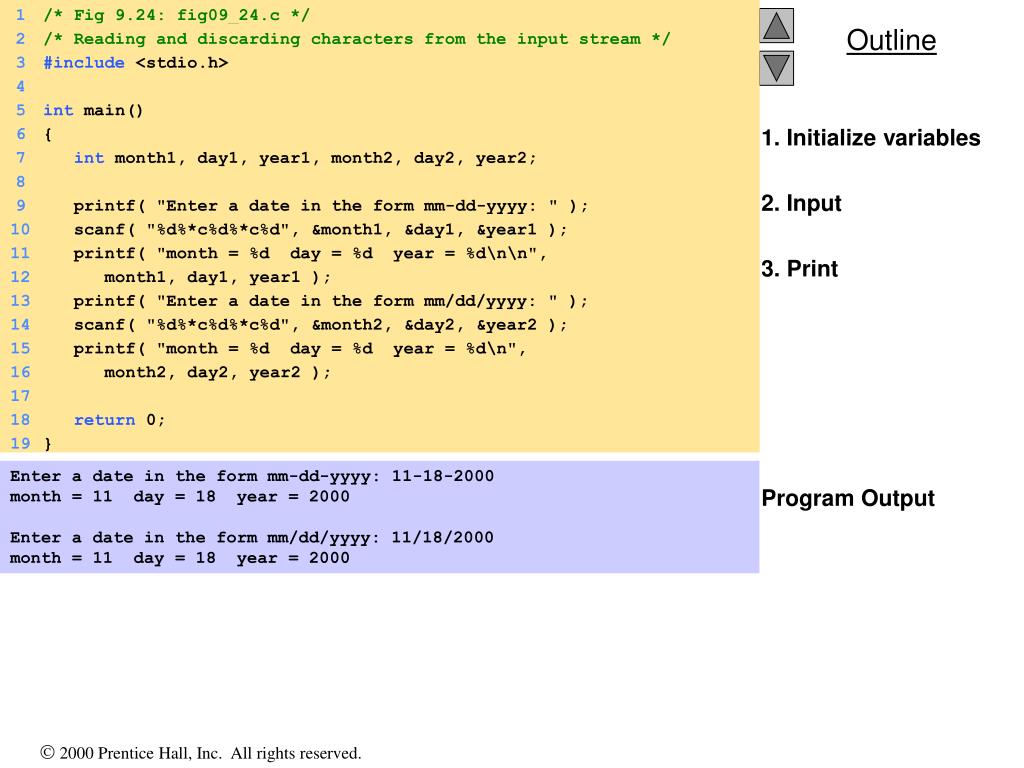Click the '#include <stdio.h>' code line

point(136,63)
